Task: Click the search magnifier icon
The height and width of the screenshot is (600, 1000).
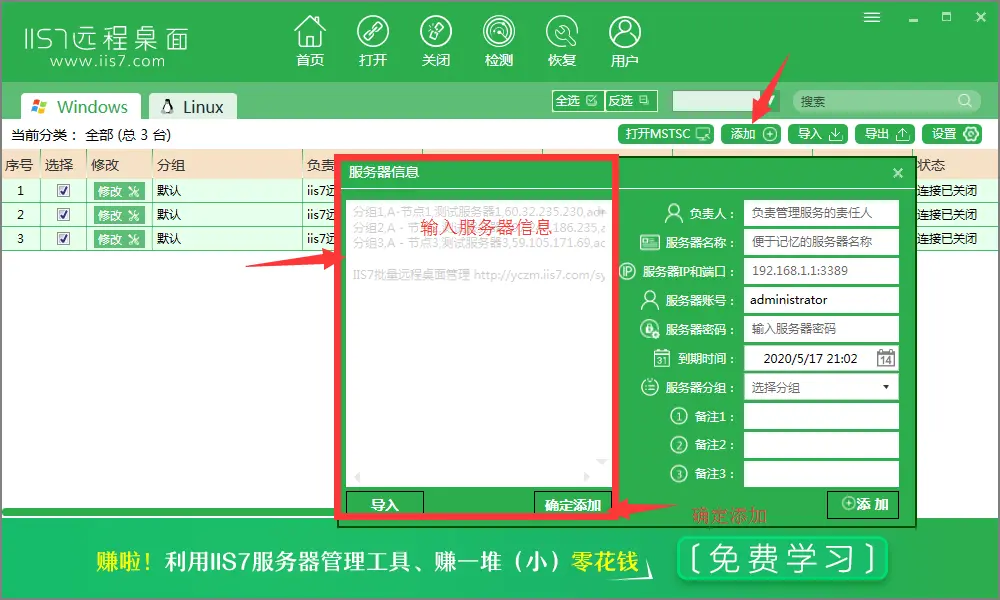Action: click(965, 101)
